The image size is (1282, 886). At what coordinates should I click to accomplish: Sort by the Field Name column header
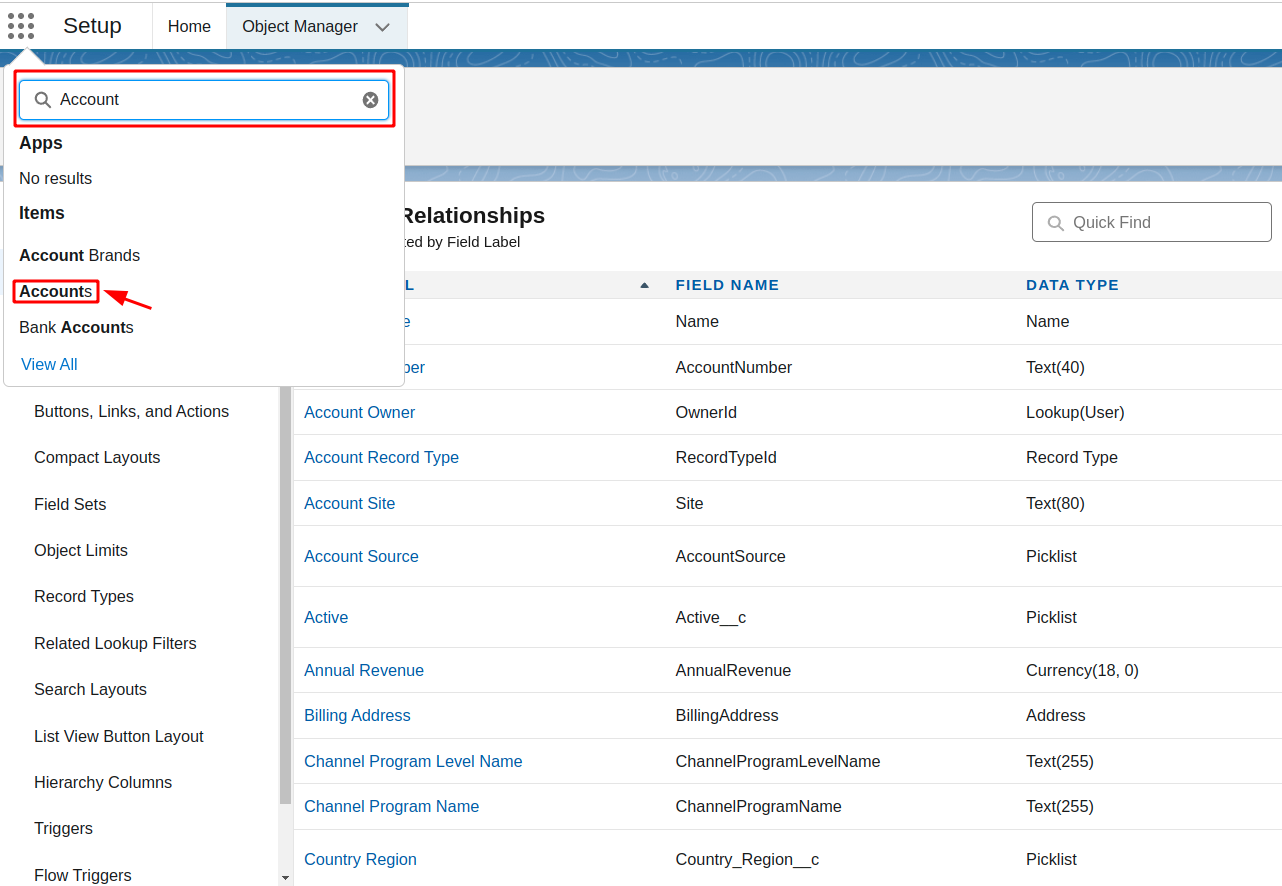tap(727, 285)
